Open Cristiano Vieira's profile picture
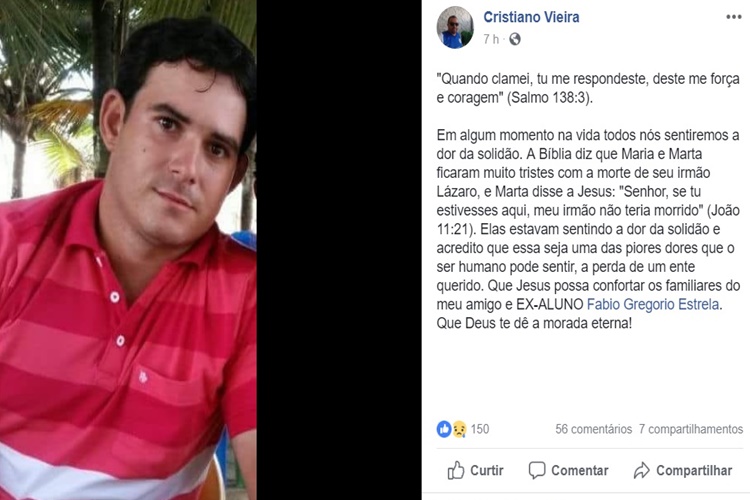Screen dimensions: 750x500 455,27
